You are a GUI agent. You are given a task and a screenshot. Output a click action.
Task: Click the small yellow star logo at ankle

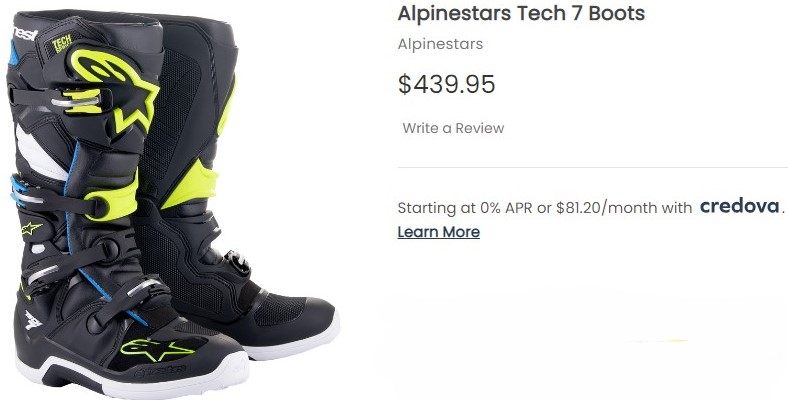click(x=31, y=228)
